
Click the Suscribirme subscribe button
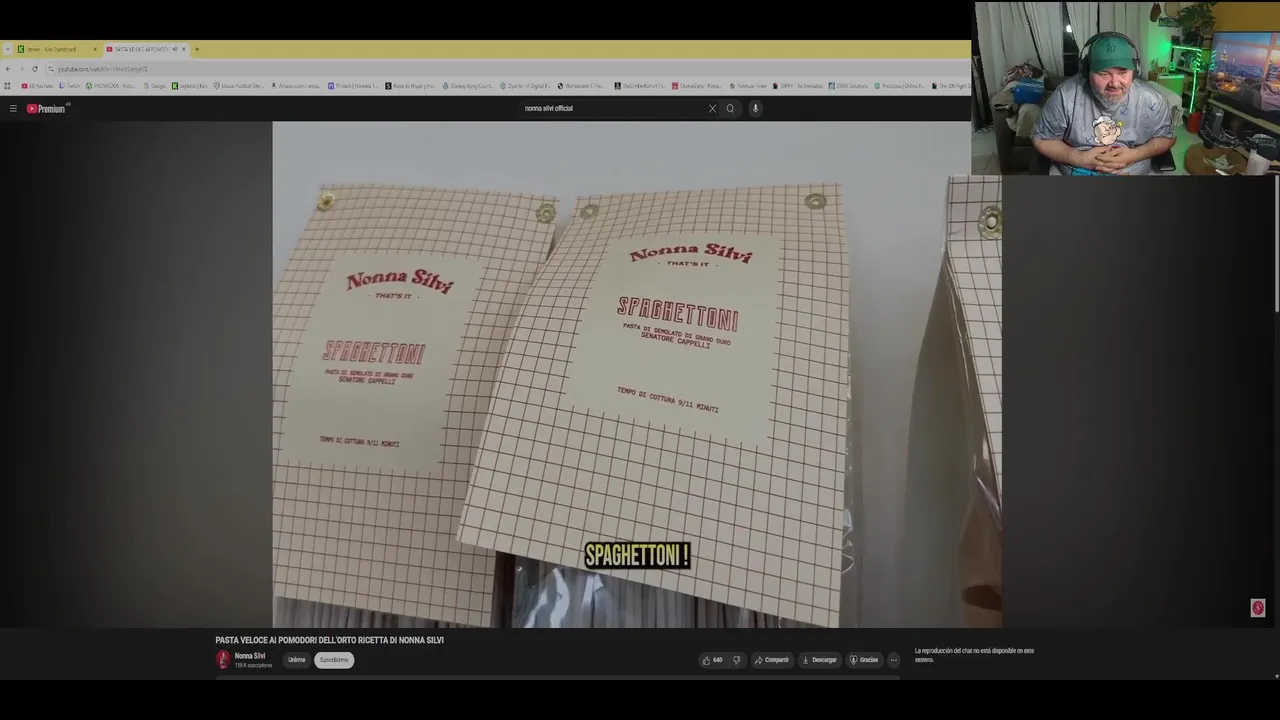[334, 660]
